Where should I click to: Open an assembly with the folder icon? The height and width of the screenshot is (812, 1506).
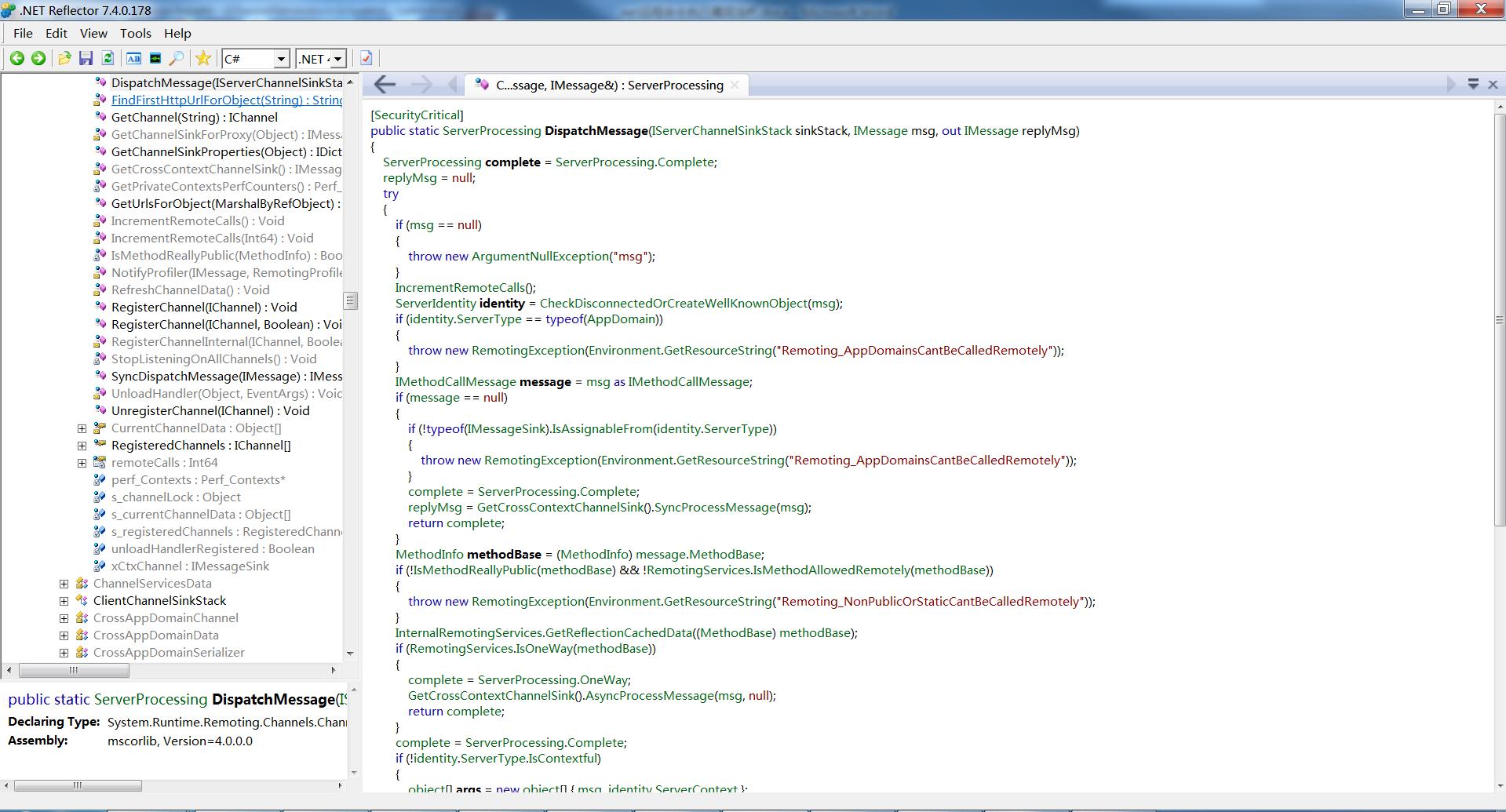(64, 59)
